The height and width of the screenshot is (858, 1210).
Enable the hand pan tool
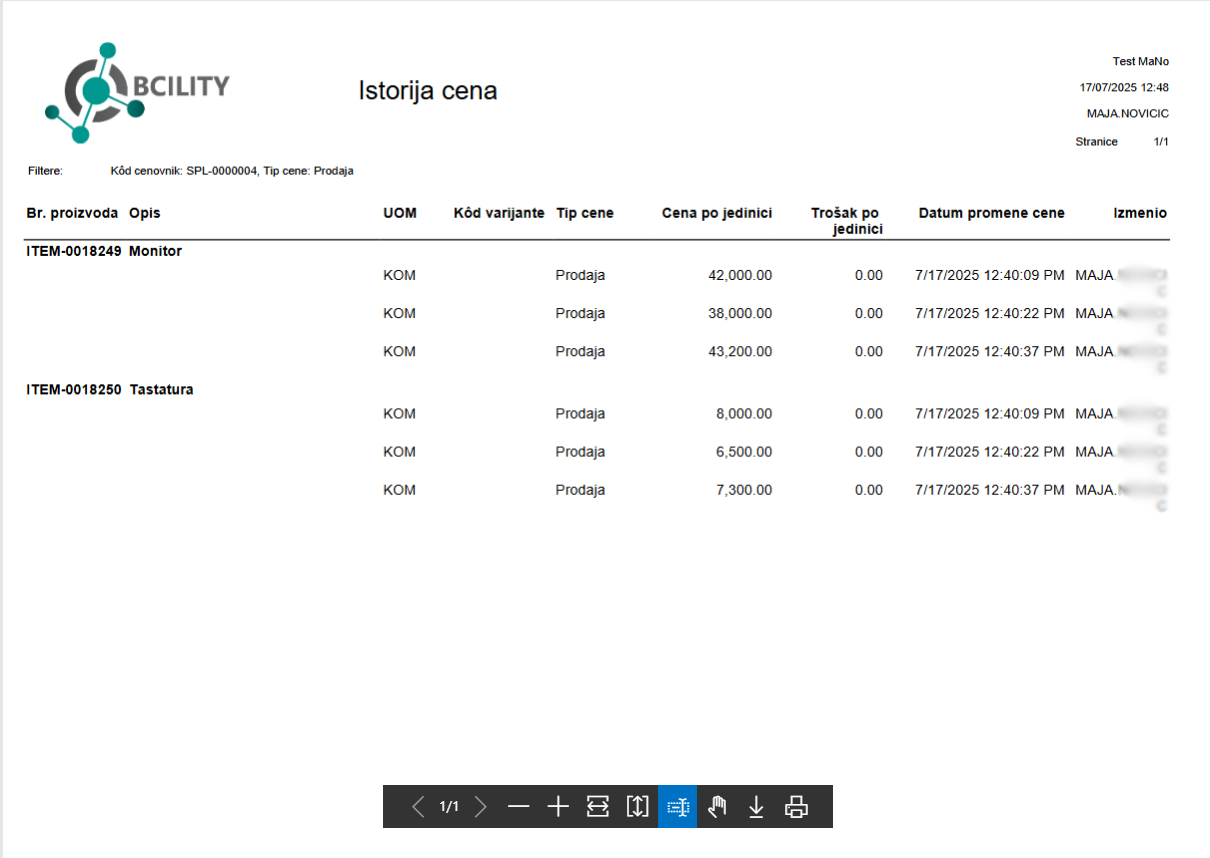[717, 807]
